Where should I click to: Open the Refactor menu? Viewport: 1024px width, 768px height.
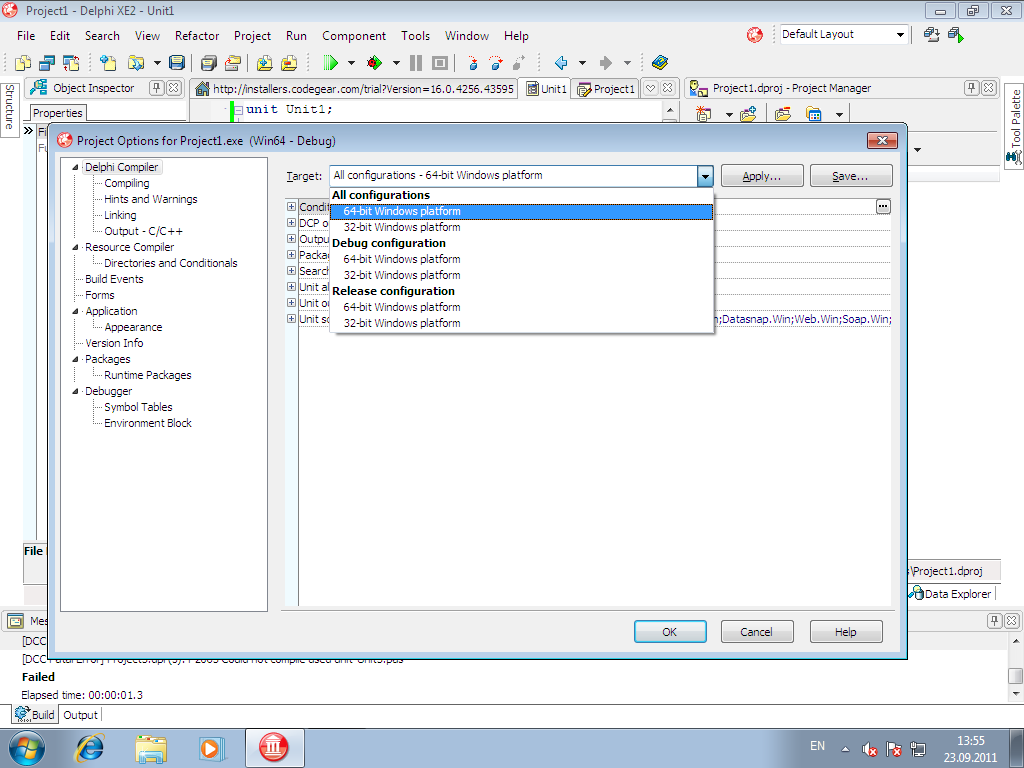pos(197,36)
